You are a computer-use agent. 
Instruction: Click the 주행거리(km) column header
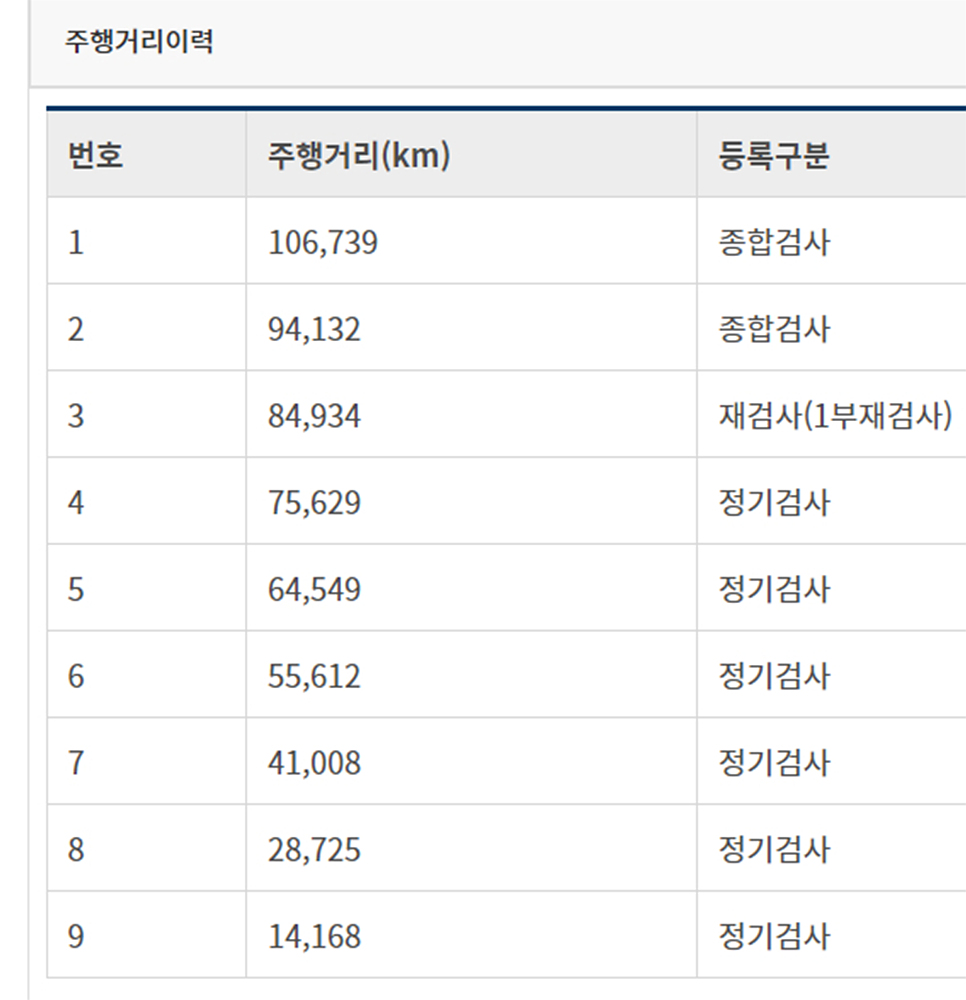point(359,156)
